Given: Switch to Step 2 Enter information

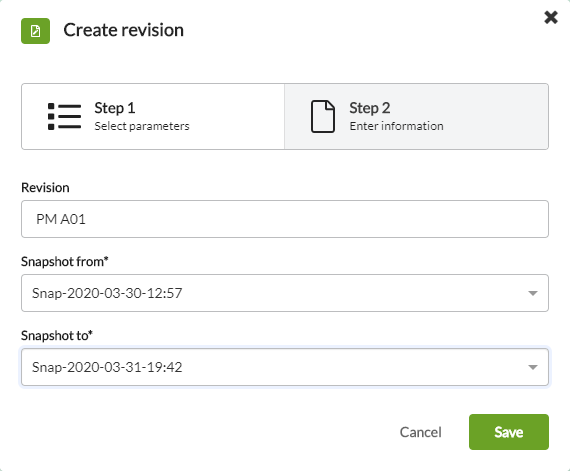Looking at the screenshot, I should click(416, 116).
